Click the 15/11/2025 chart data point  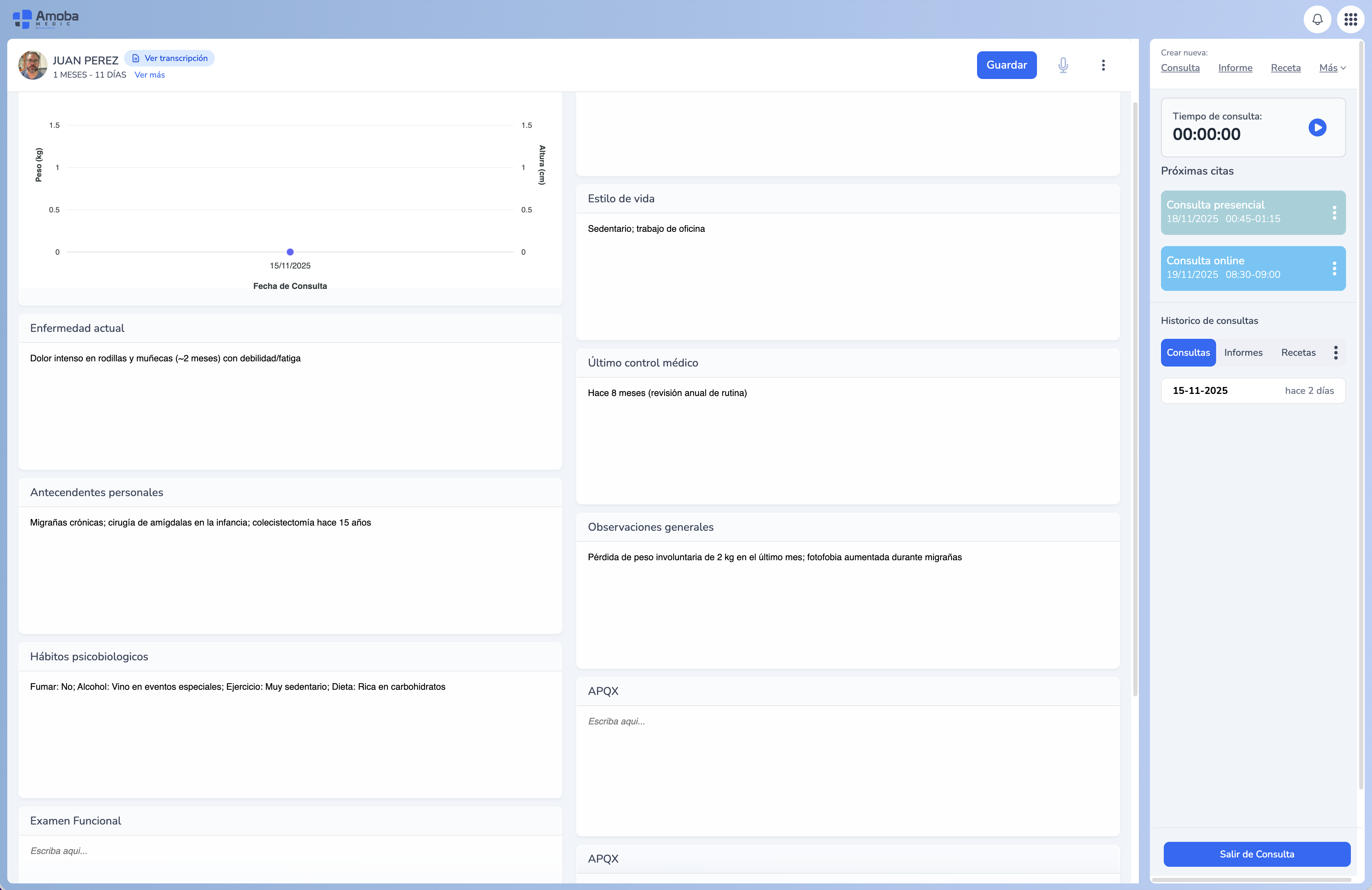290,252
